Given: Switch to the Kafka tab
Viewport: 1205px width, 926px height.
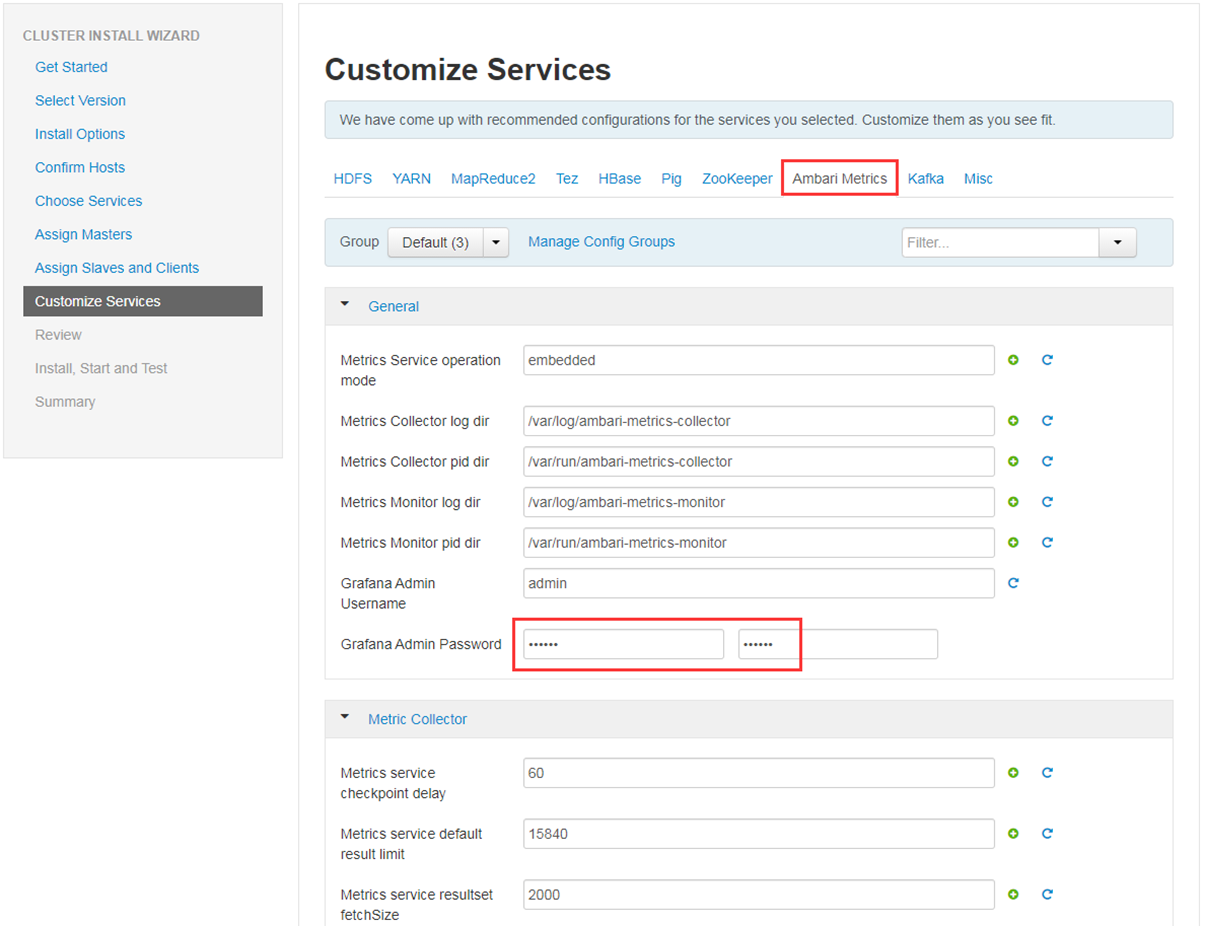Looking at the screenshot, I should tap(926, 179).
